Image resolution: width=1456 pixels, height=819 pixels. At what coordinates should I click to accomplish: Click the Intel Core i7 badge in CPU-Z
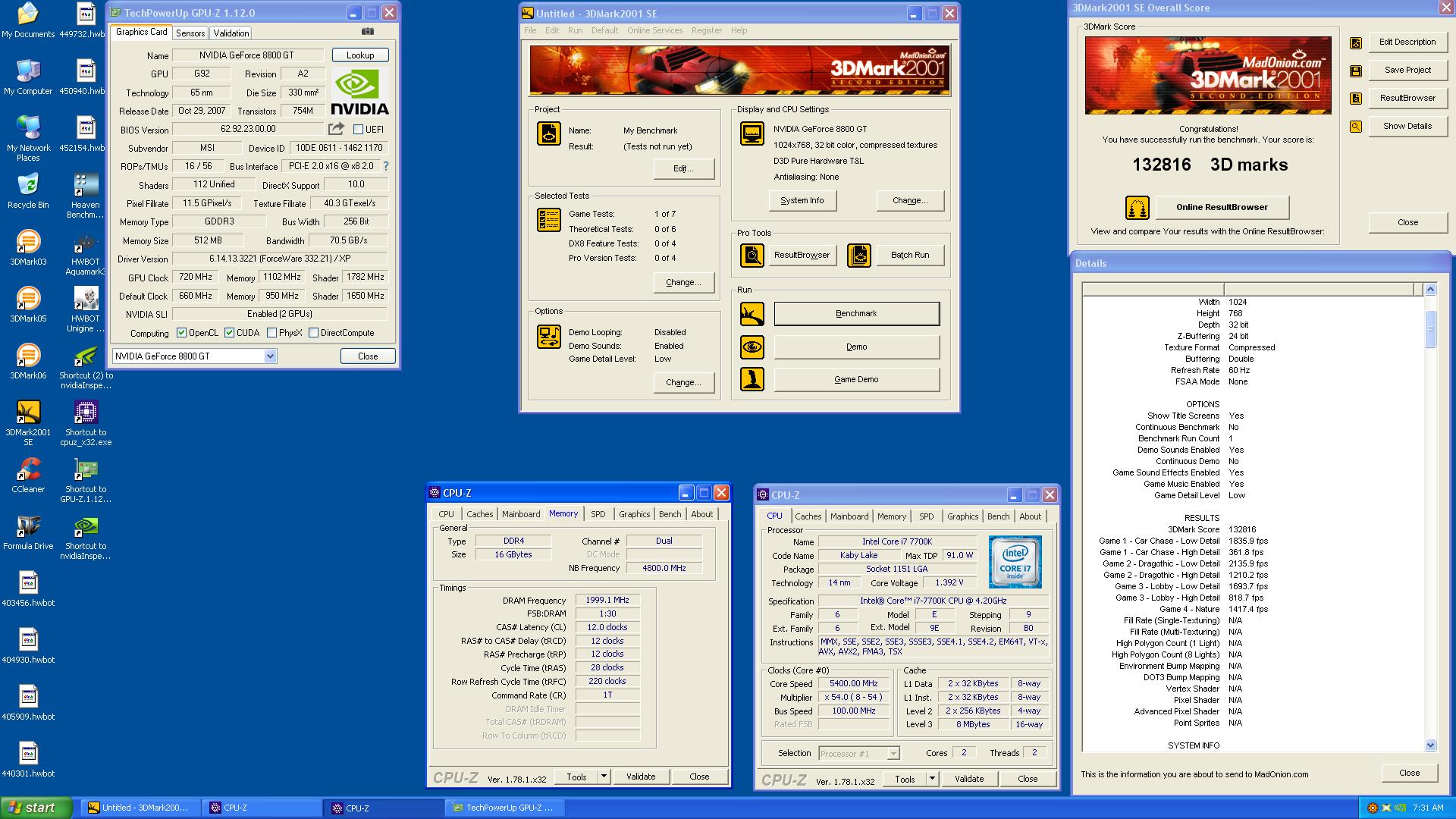click(x=1015, y=562)
